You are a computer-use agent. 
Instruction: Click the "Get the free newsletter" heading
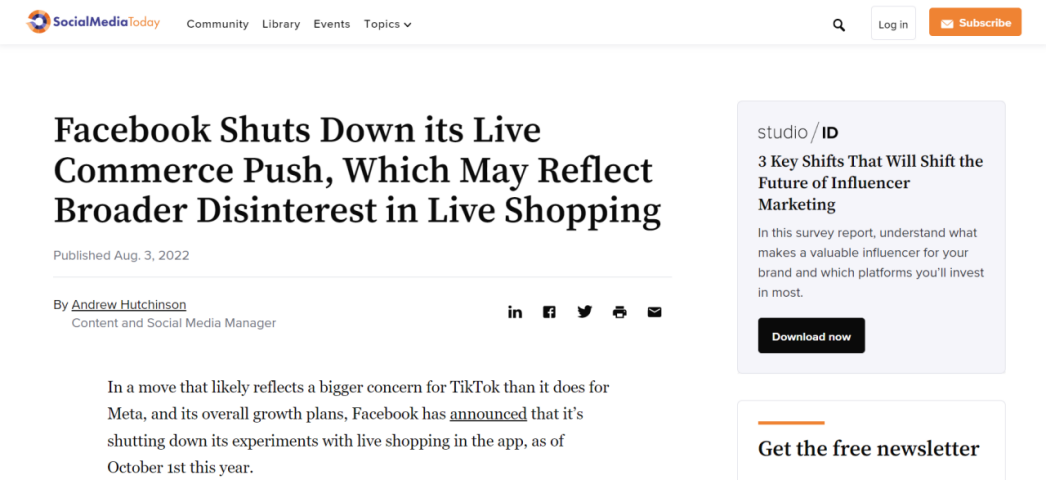coord(868,449)
